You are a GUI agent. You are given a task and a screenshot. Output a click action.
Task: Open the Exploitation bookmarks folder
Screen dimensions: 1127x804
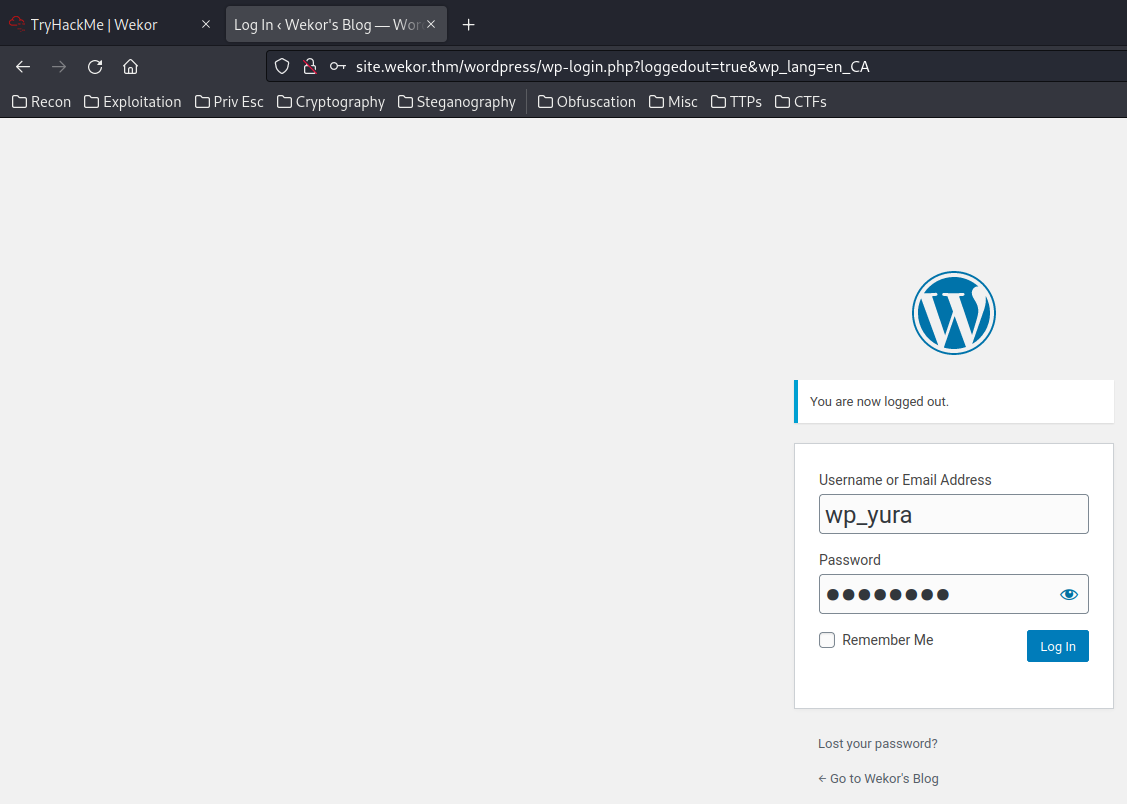tap(133, 102)
